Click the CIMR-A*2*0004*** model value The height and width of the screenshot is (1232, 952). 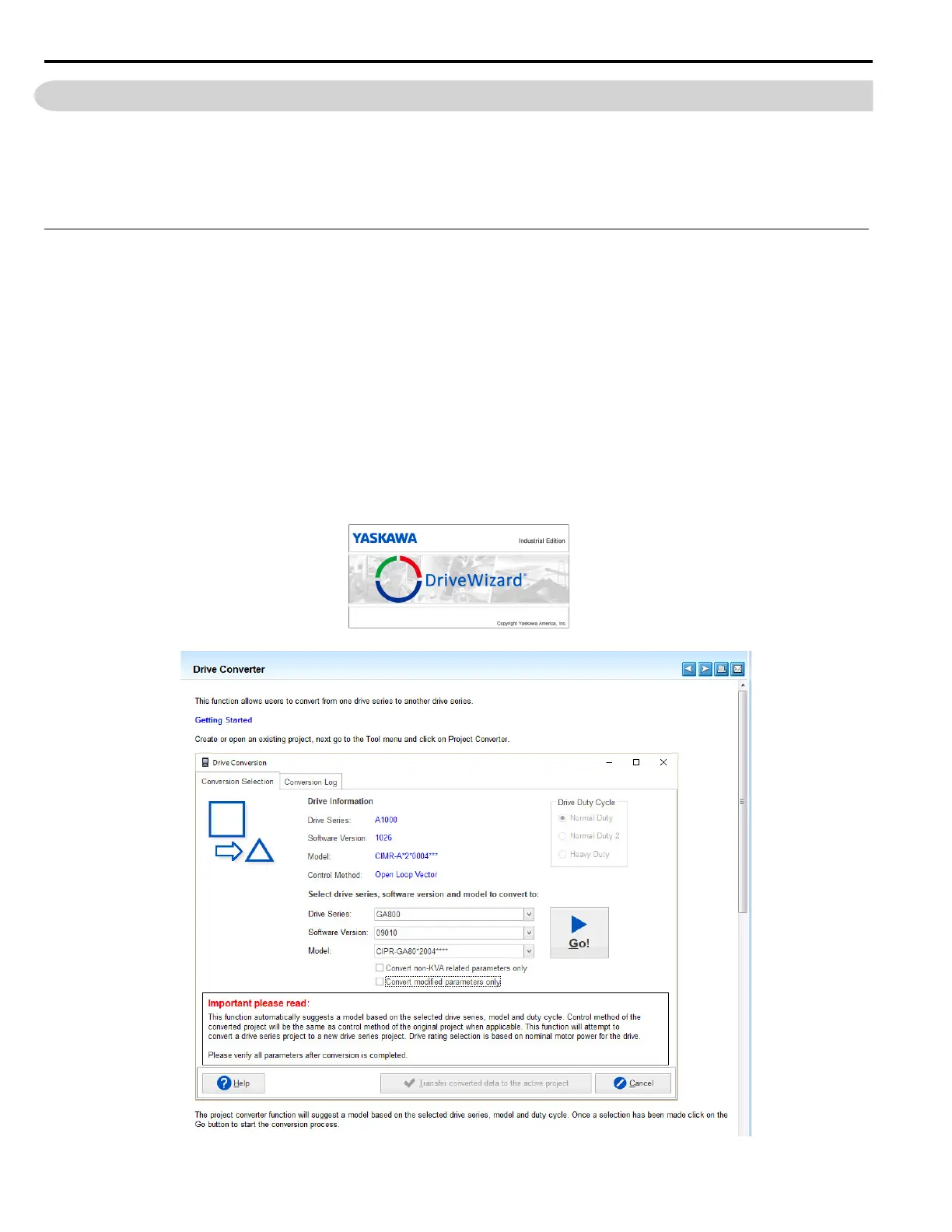406,856
